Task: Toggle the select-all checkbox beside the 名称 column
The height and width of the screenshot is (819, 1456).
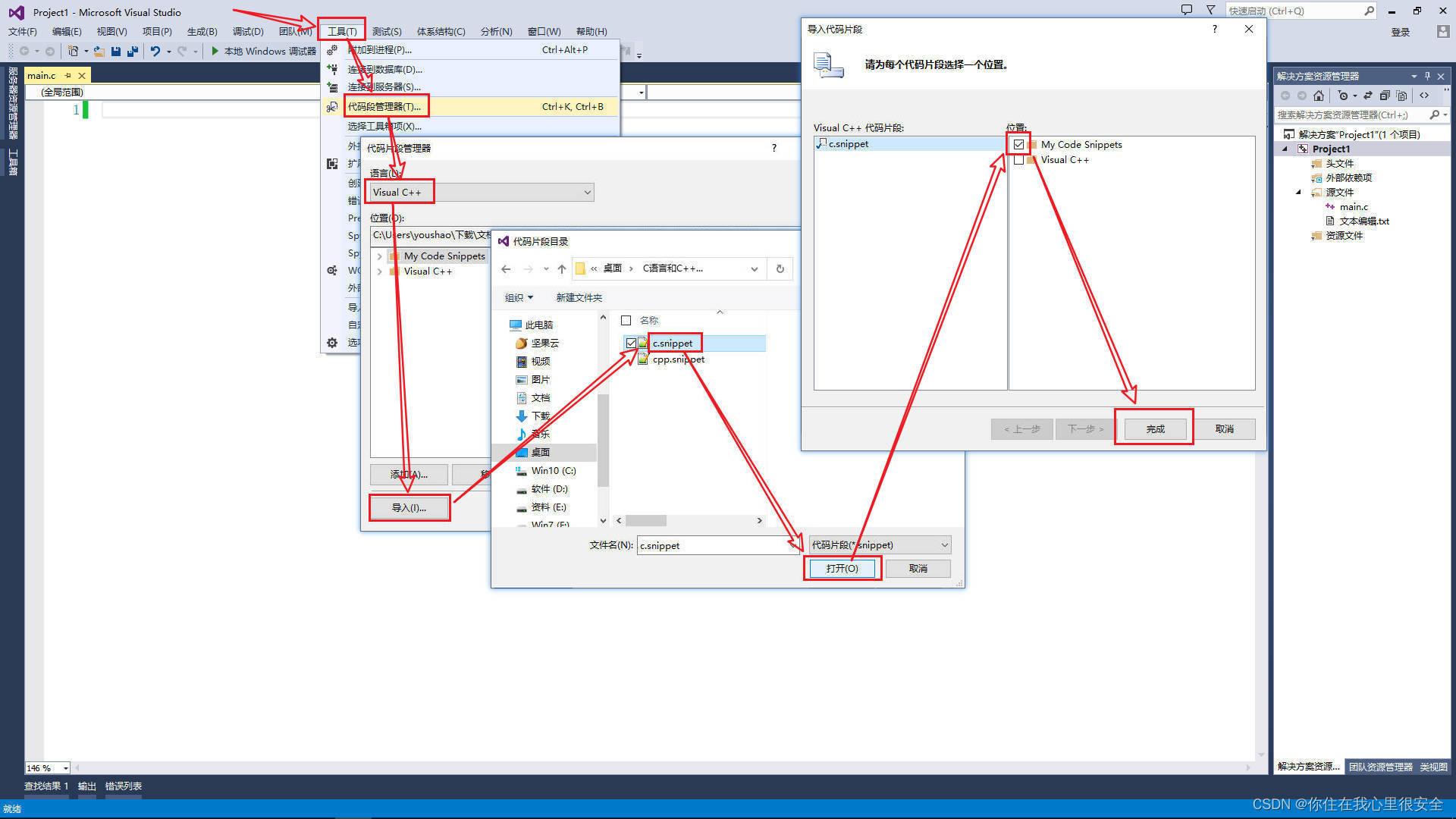Action: [x=626, y=320]
